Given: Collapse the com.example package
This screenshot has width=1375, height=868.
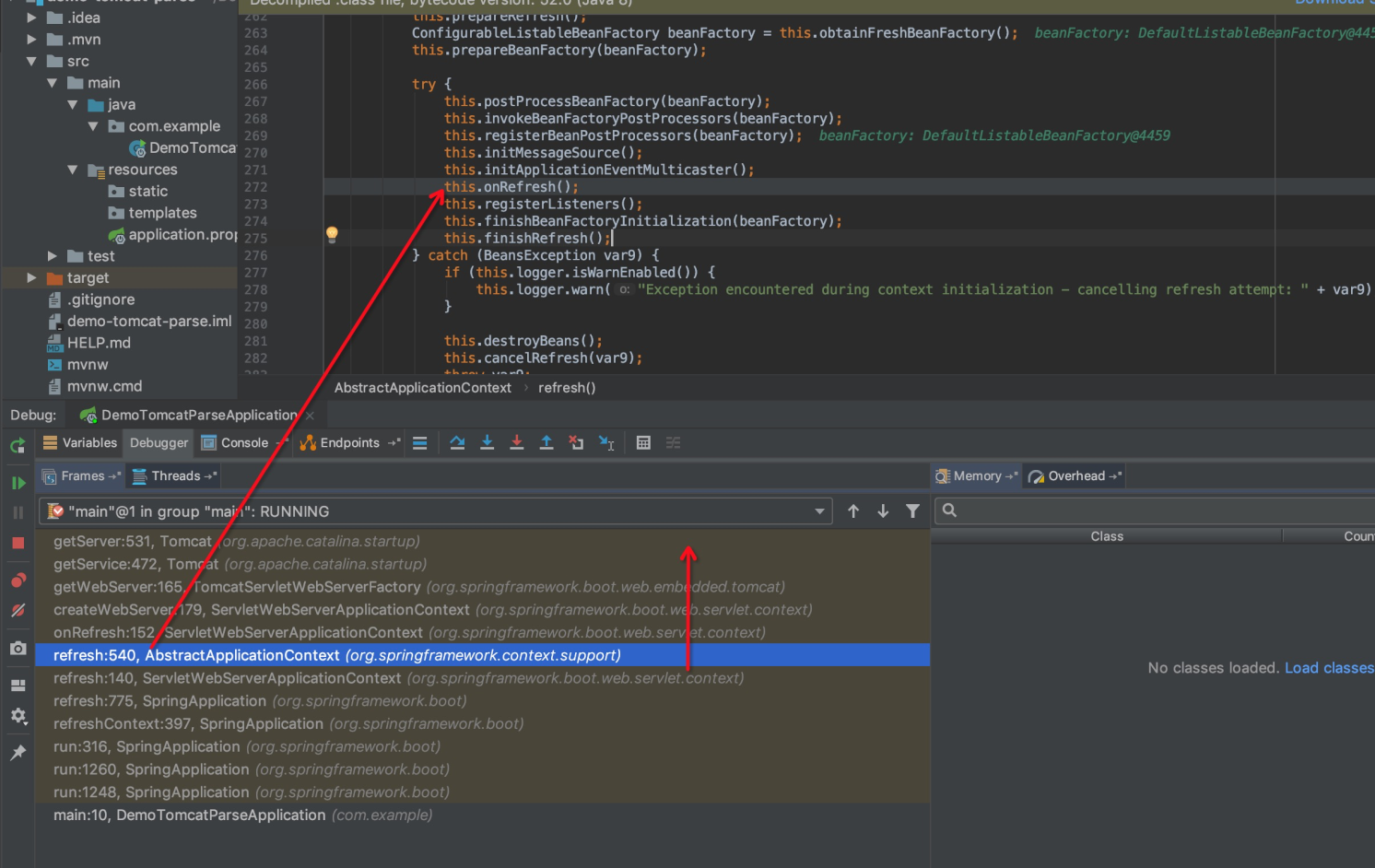Looking at the screenshot, I should (93, 126).
